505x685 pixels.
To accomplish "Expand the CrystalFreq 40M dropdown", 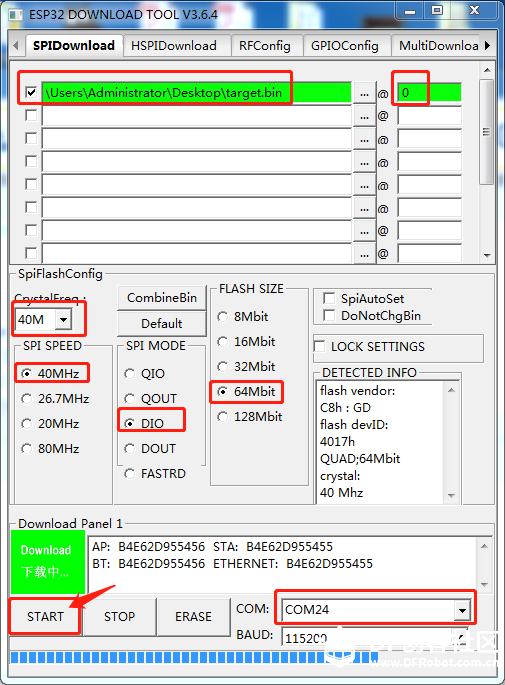I will pyautogui.click(x=63, y=320).
